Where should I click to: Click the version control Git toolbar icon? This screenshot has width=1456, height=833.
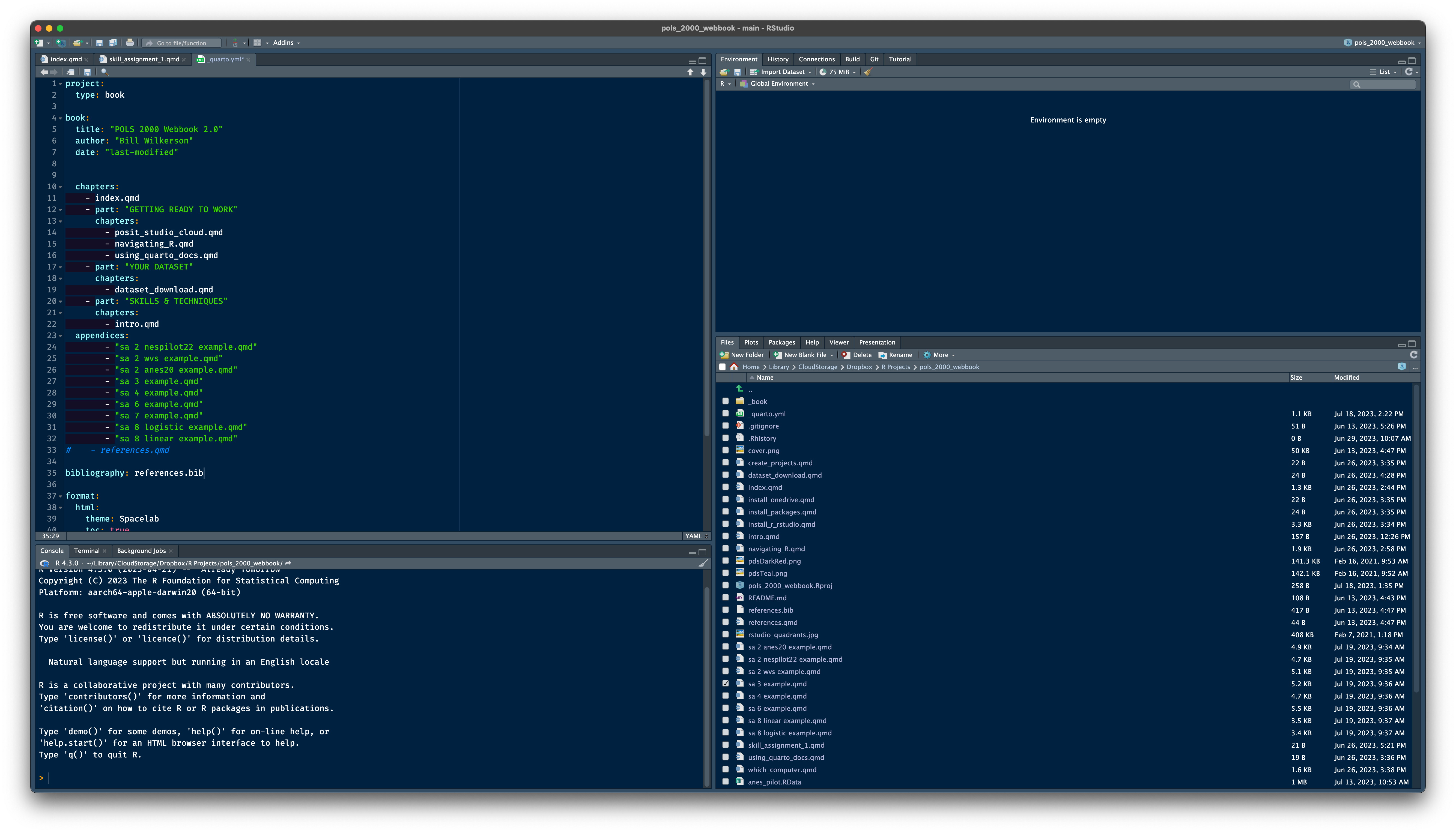235,43
